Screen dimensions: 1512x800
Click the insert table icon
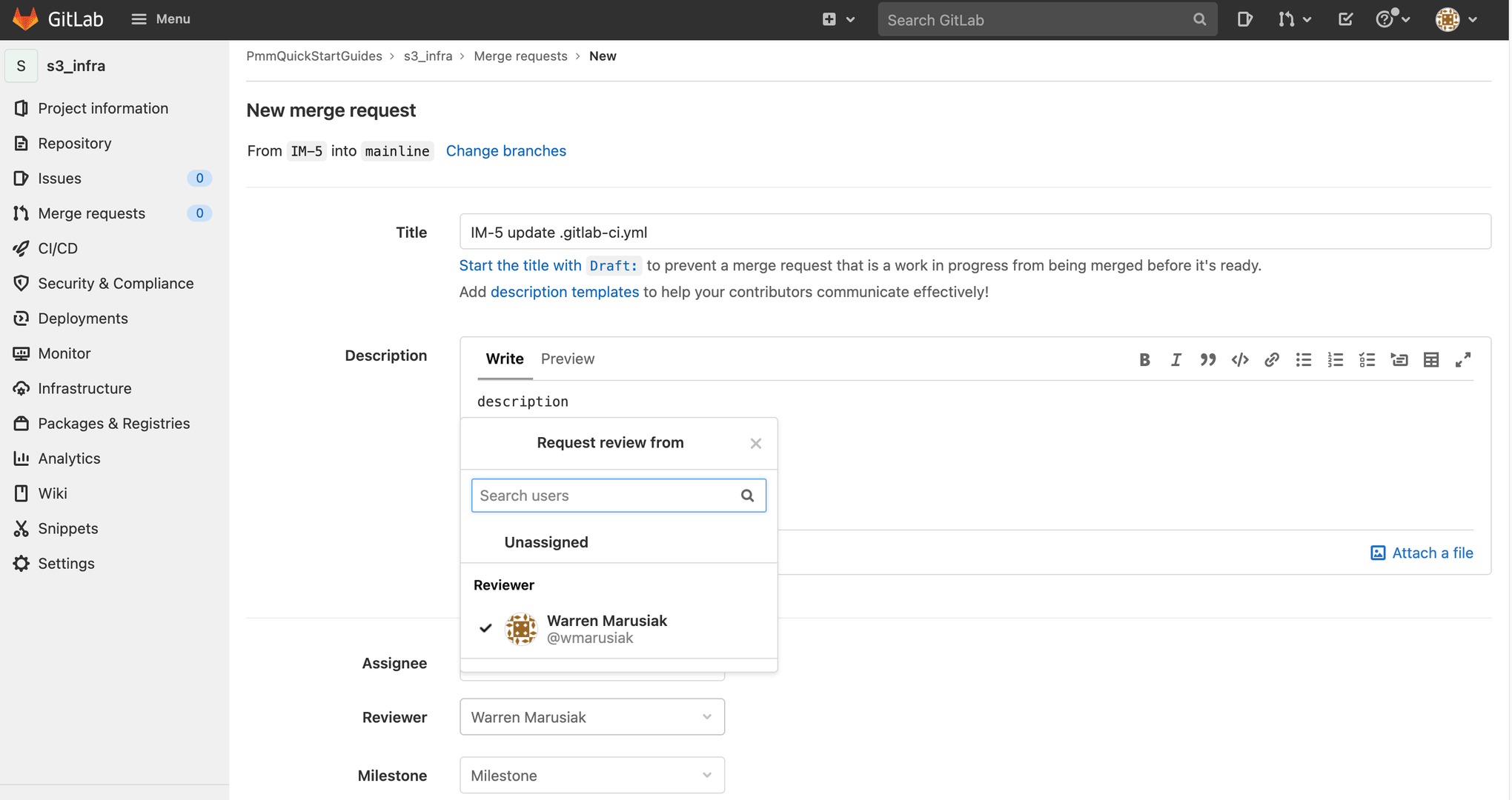(1432, 358)
